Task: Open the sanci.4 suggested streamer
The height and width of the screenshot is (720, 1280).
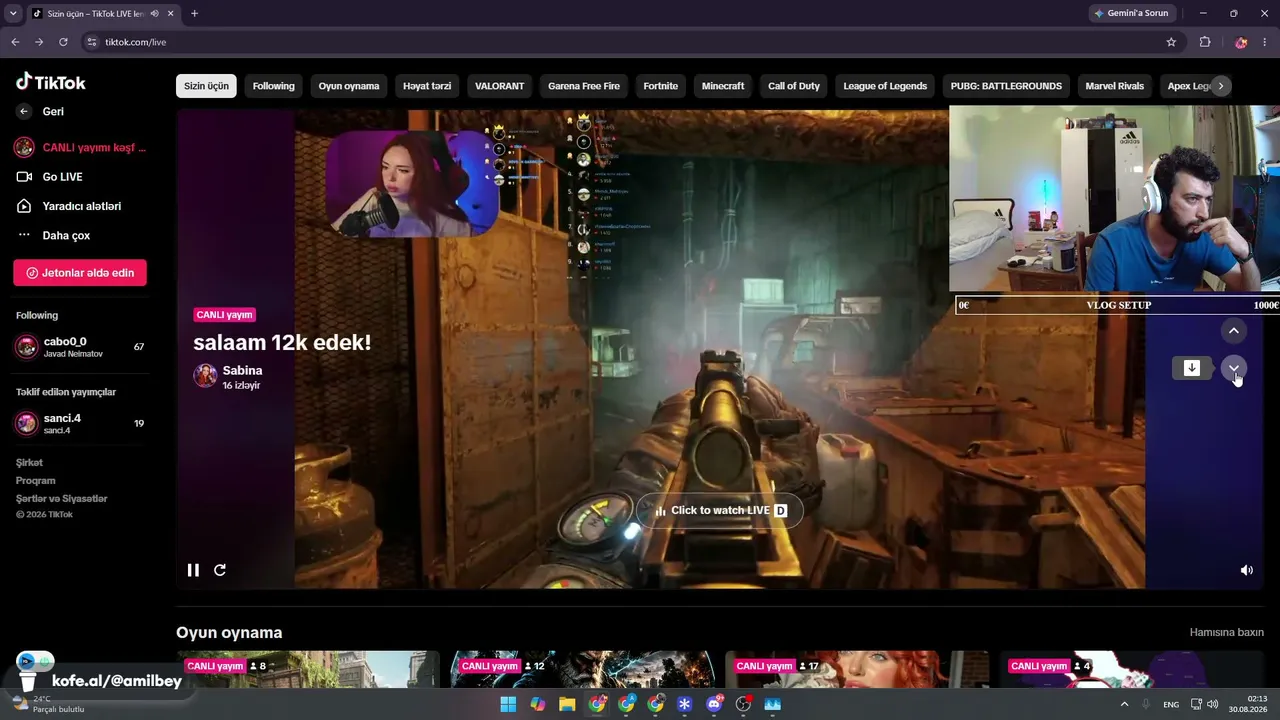Action: pyautogui.click(x=80, y=423)
